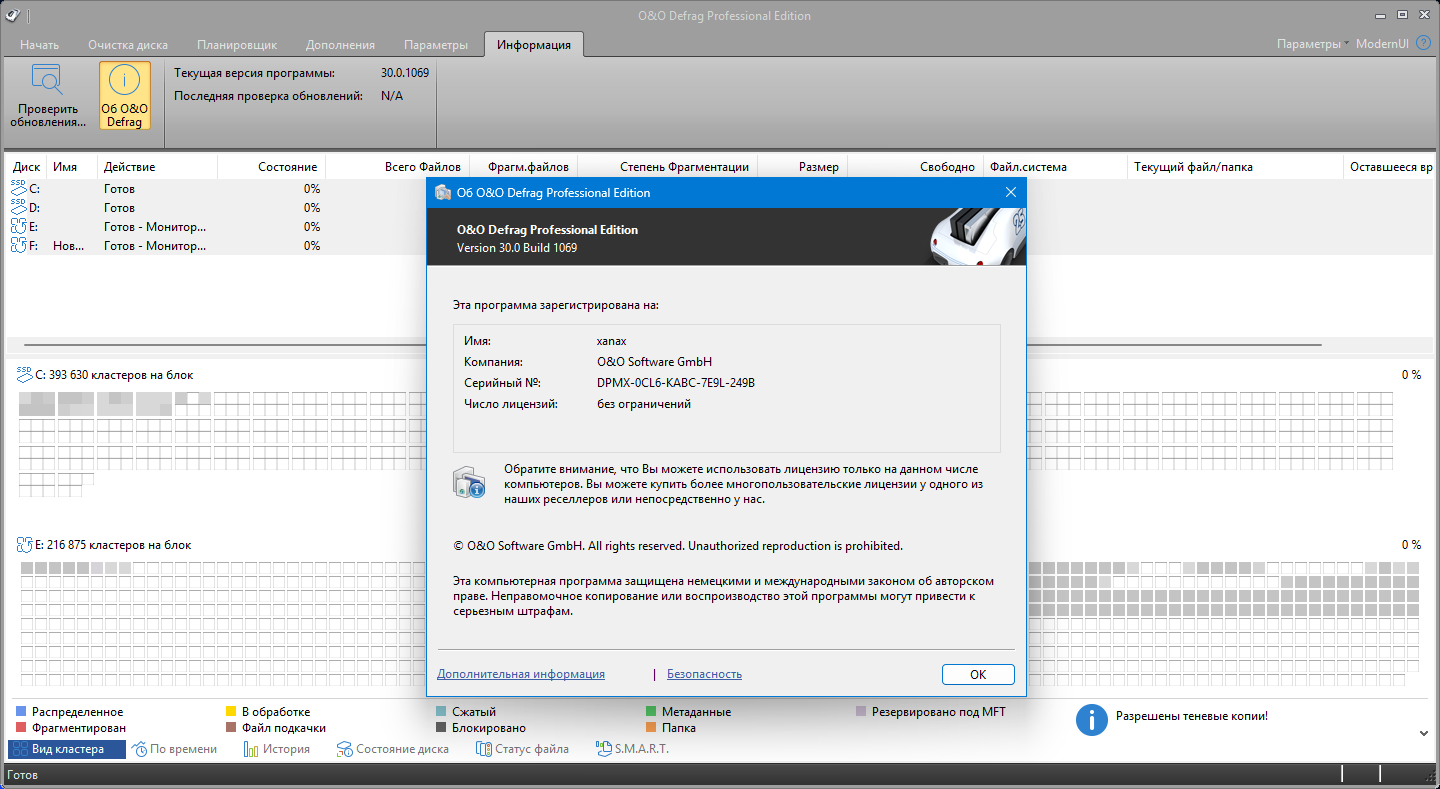
Task: Click the Check for updates magnifier icon
Action: (x=47, y=81)
